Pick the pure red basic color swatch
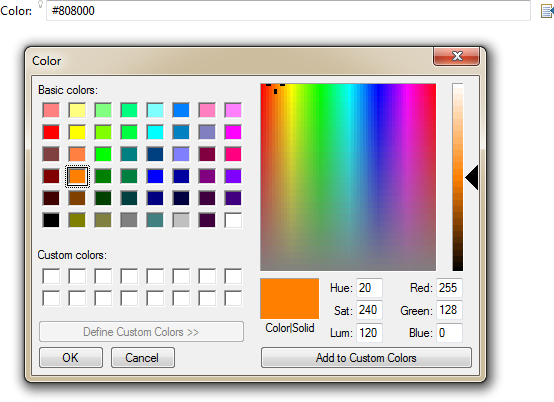The width and height of the screenshot is (554, 402). (51, 132)
